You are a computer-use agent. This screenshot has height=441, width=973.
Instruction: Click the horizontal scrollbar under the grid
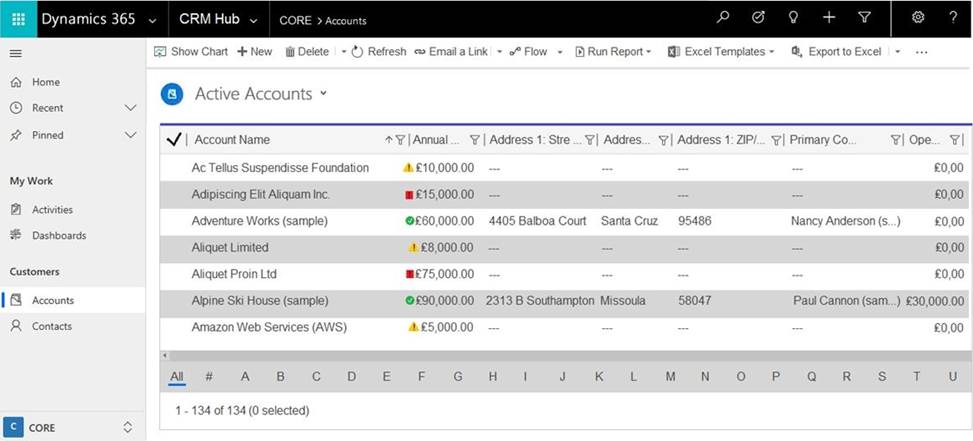click(560, 355)
